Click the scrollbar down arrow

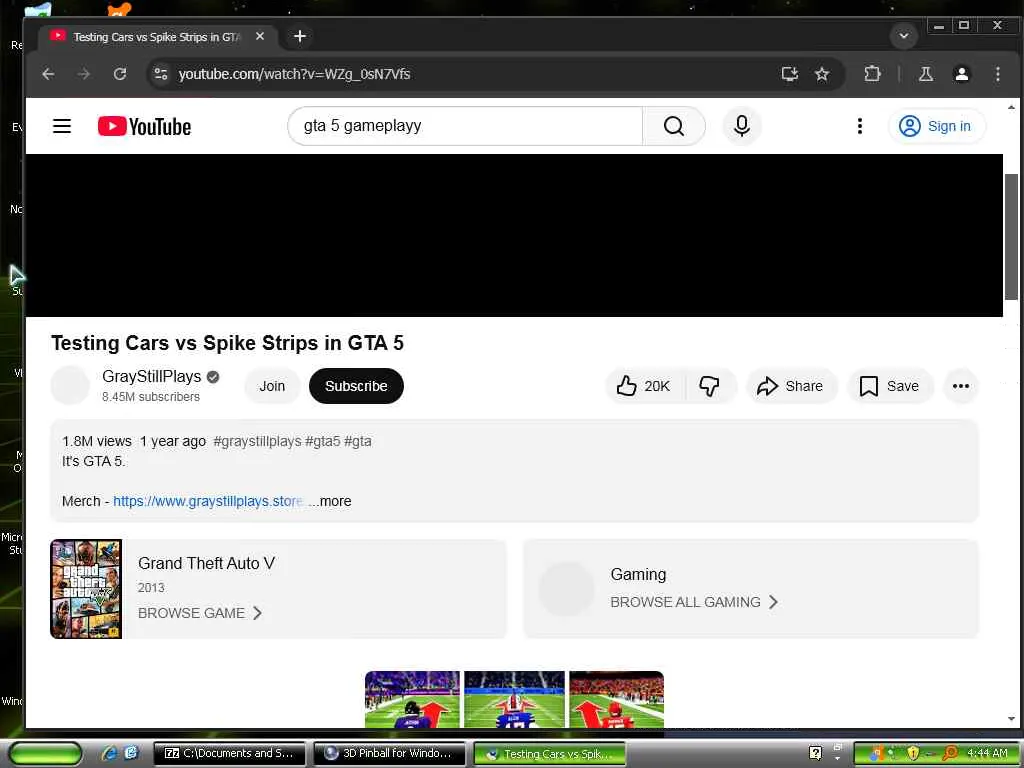click(1011, 719)
